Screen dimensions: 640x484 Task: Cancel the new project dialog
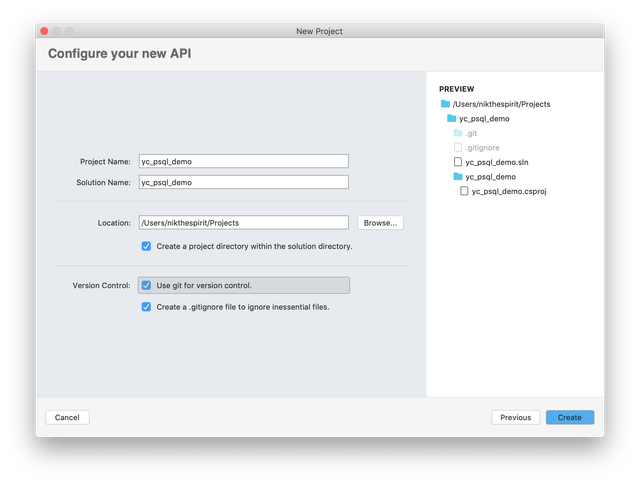coord(67,417)
